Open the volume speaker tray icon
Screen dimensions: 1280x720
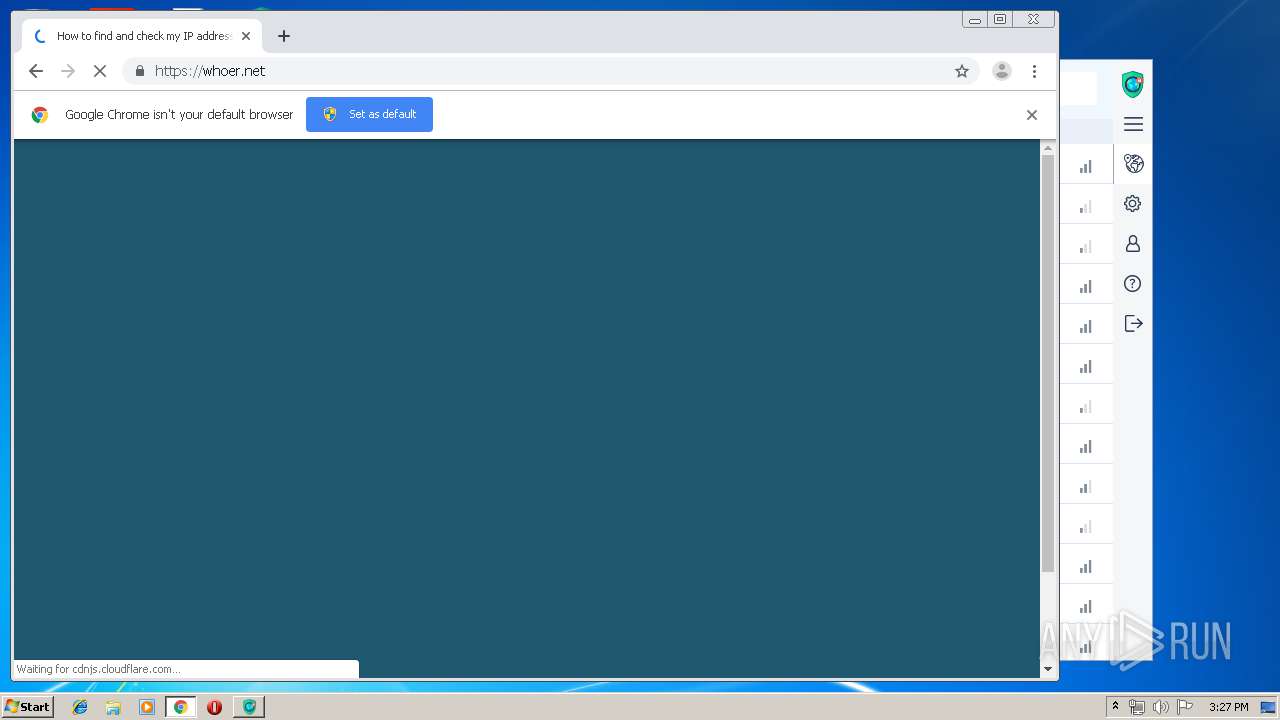tap(1160, 707)
